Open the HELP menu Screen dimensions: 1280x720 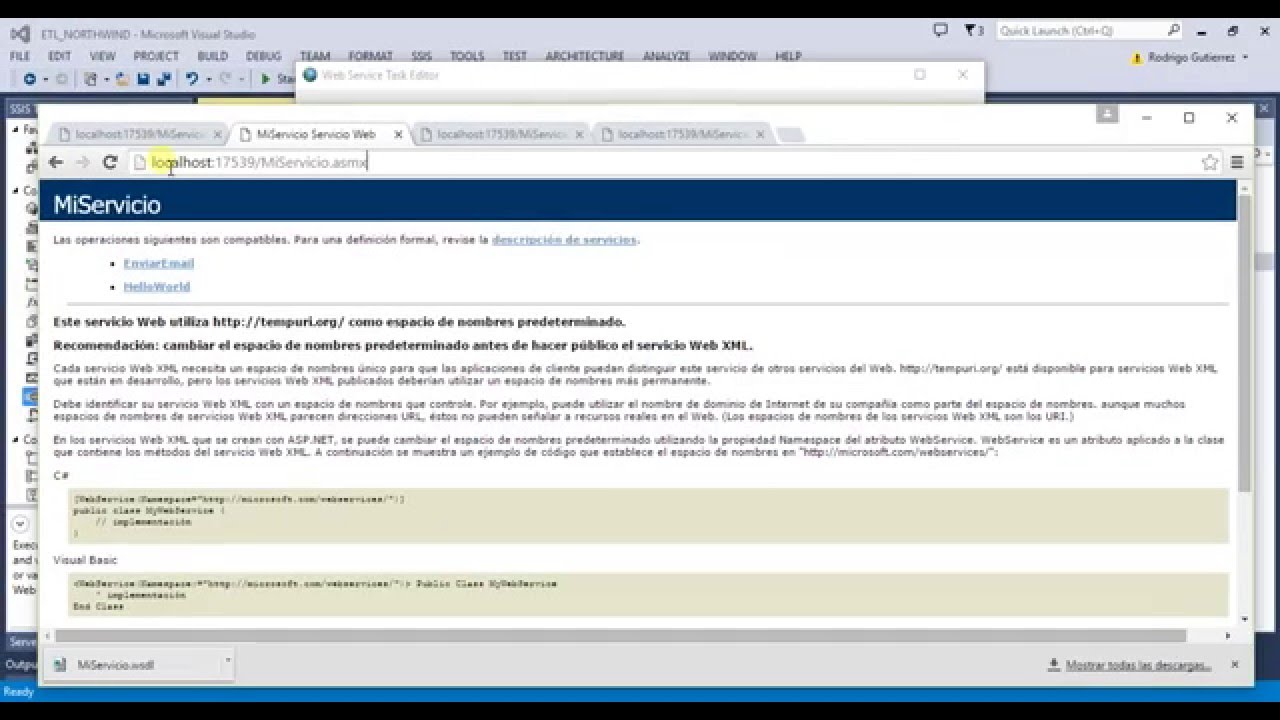click(x=788, y=56)
